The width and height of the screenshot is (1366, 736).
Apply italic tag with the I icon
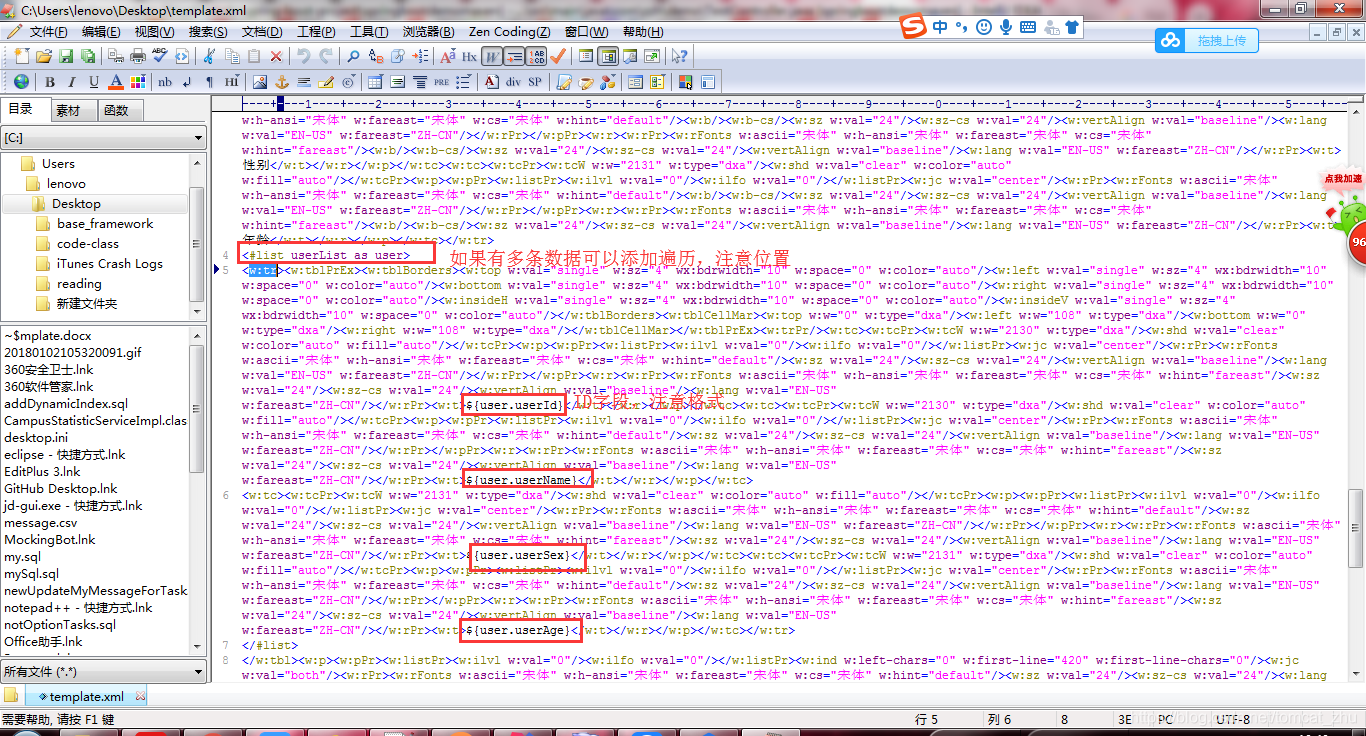pyautogui.click(x=72, y=82)
